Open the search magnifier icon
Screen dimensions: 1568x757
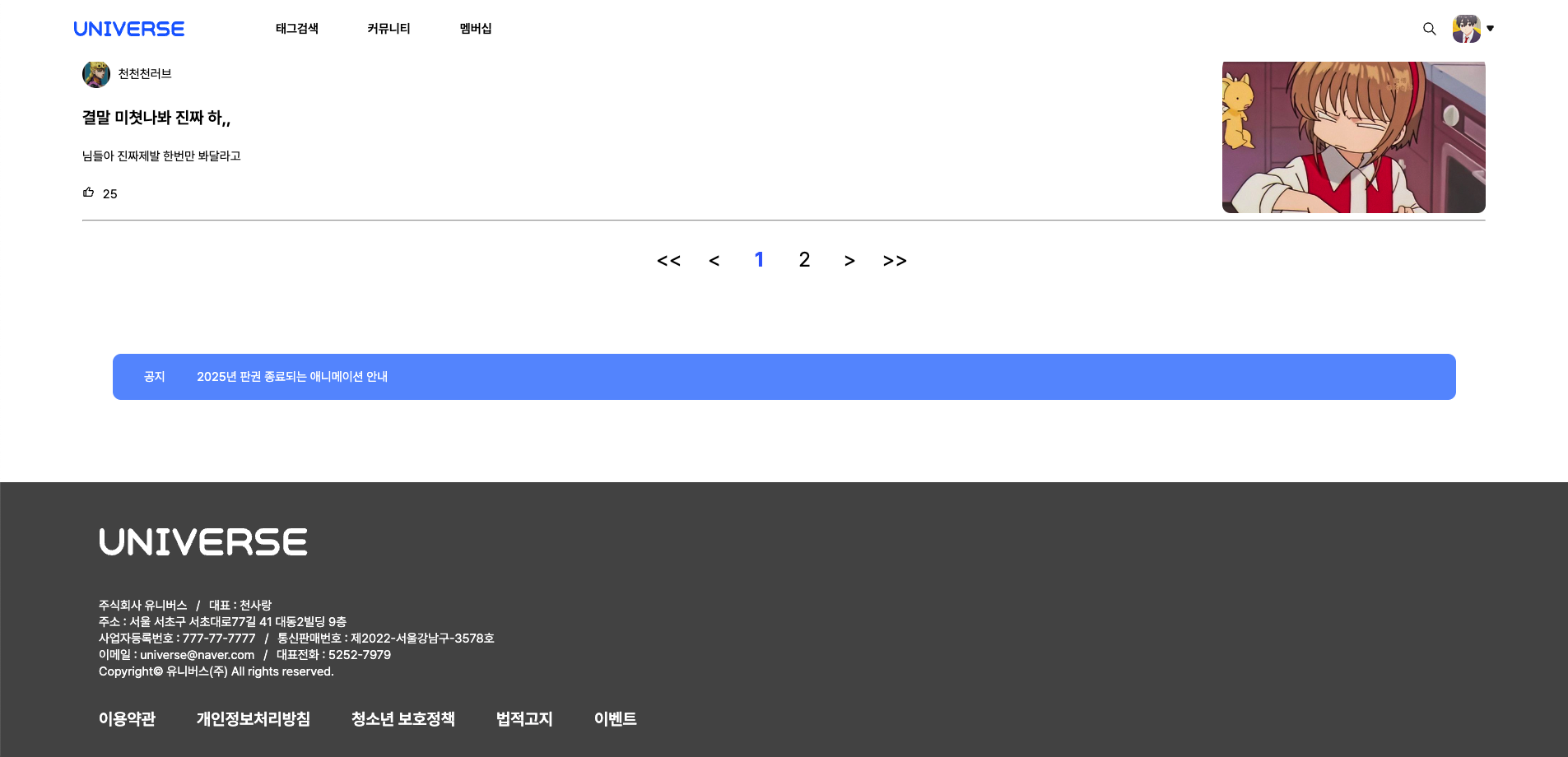click(1430, 29)
